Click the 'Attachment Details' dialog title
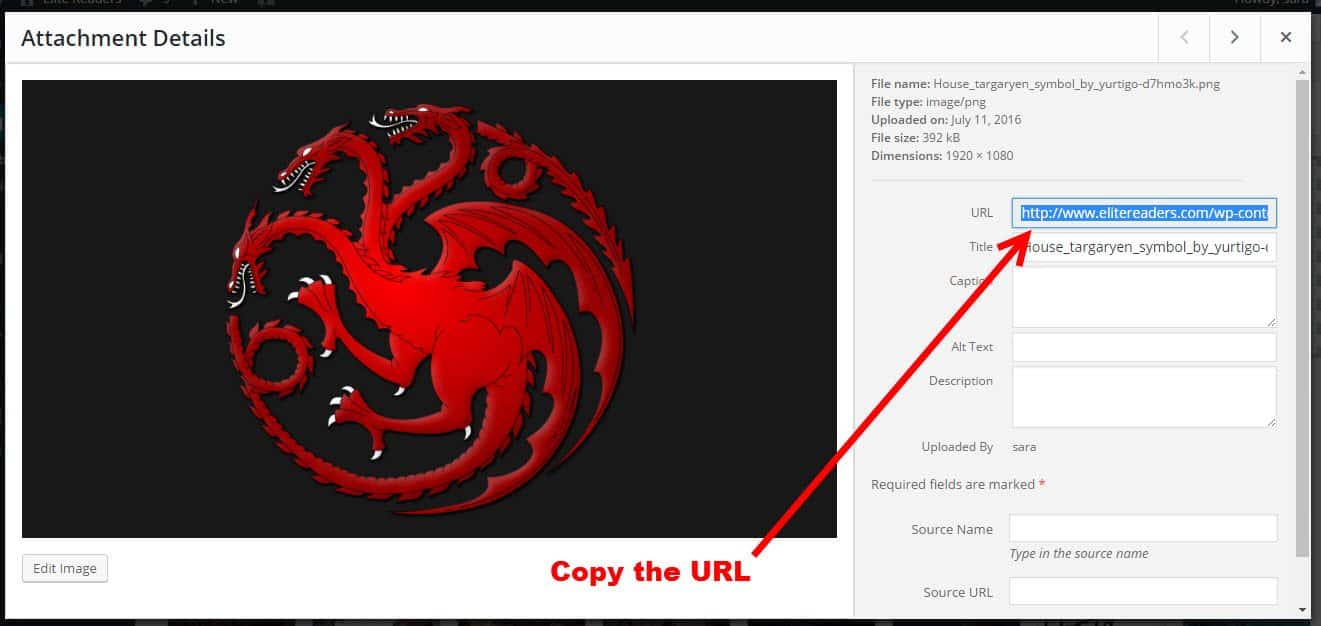The image size is (1321, 626). click(123, 38)
